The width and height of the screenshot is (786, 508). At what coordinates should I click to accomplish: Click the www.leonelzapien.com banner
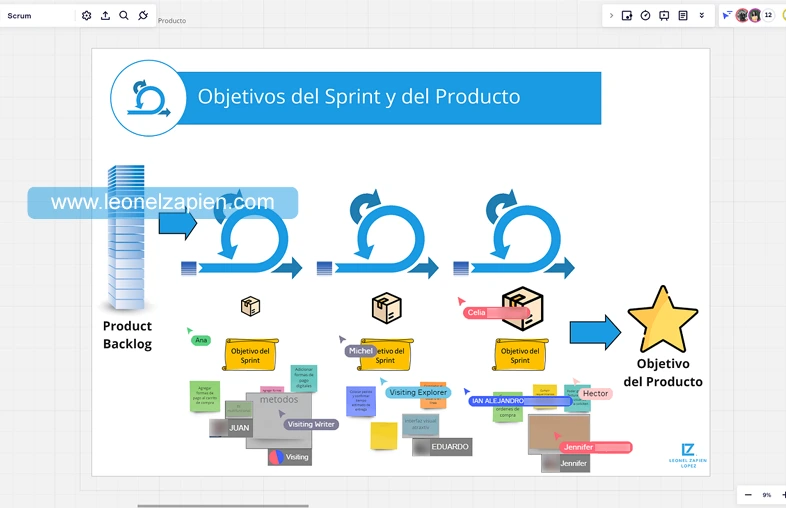point(162,203)
